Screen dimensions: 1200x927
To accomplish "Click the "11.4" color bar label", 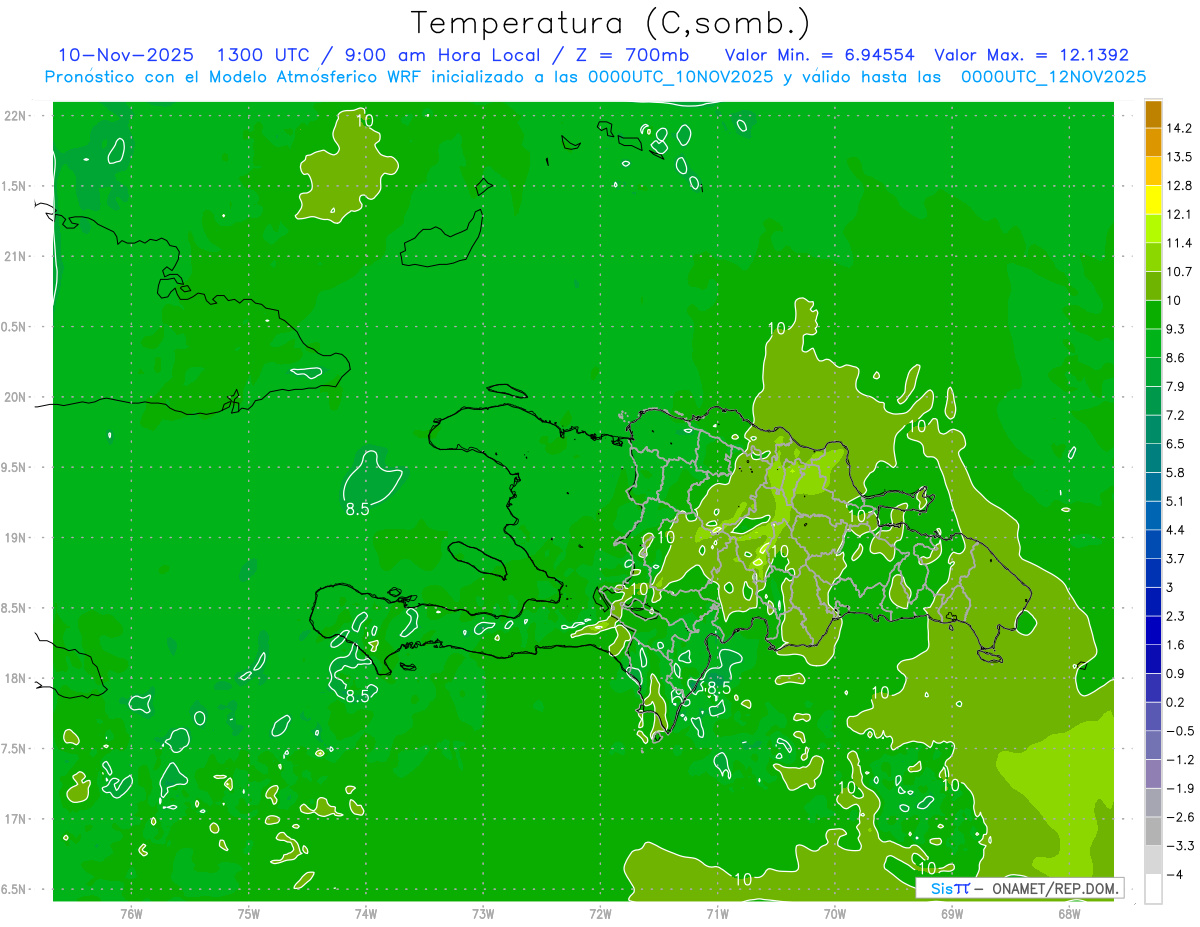I will click(1180, 243).
